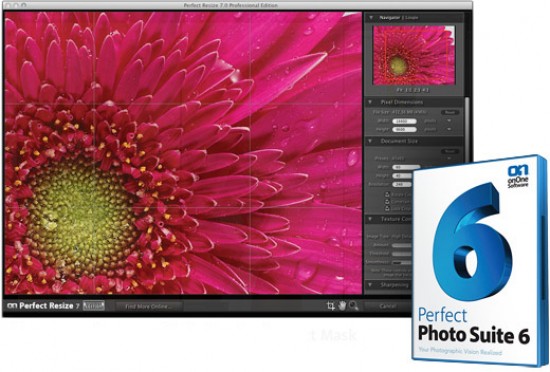
Task: Collapse the Texture Control section
Action: coord(370,219)
